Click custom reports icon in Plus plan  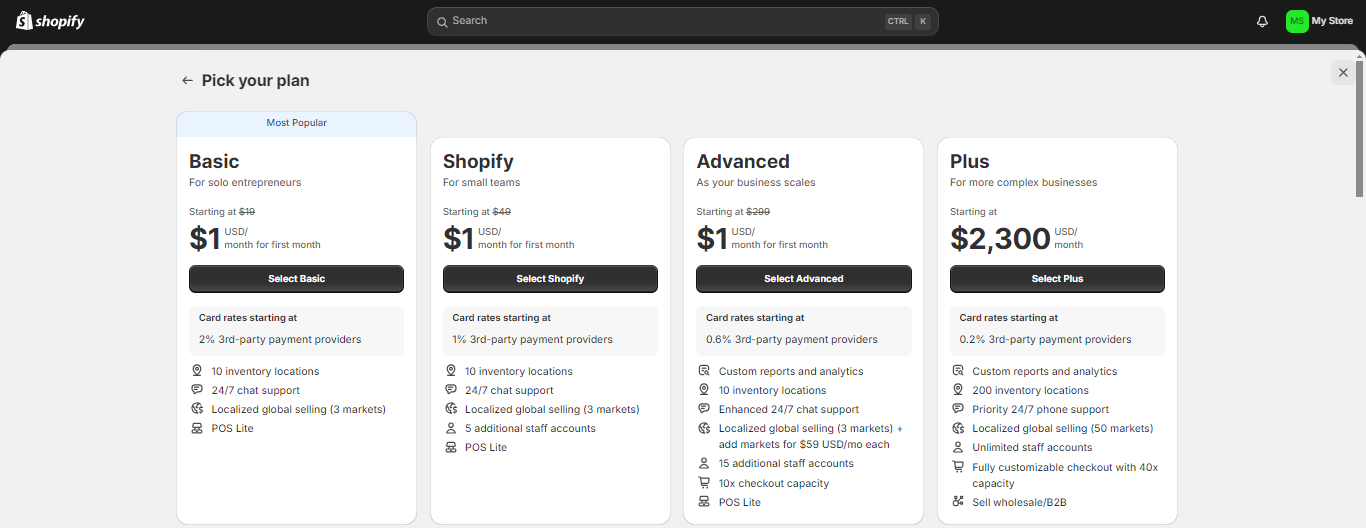pos(958,371)
